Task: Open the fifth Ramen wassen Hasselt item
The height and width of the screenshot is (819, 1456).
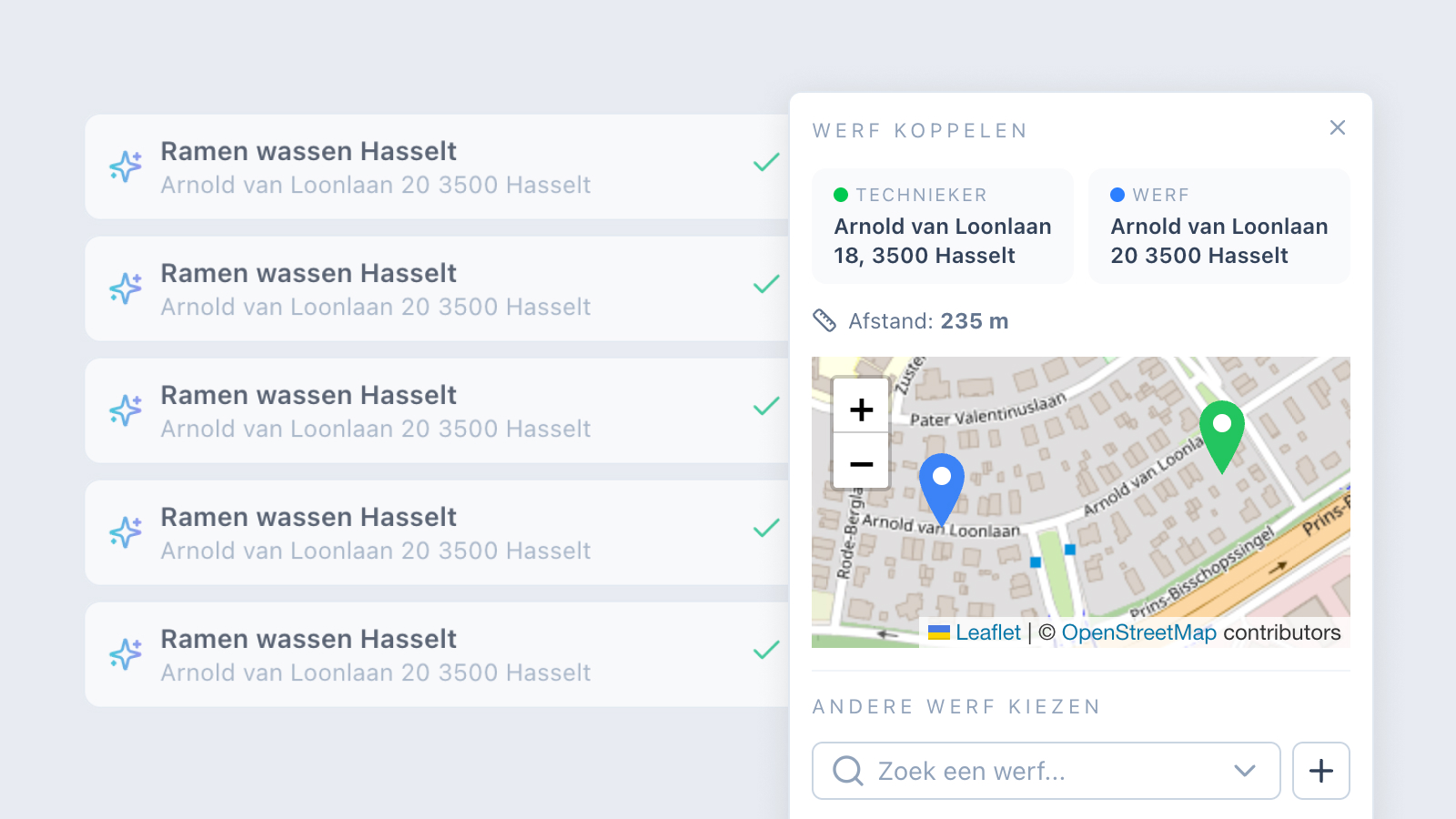Action: tap(438, 654)
